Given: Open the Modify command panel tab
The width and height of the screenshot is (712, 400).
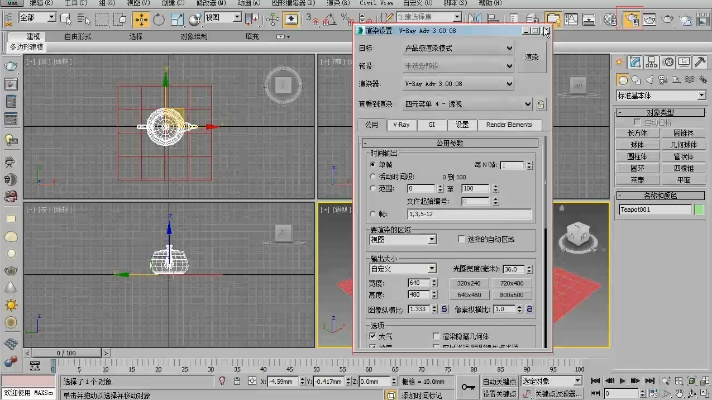Looking at the screenshot, I should (637, 60).
